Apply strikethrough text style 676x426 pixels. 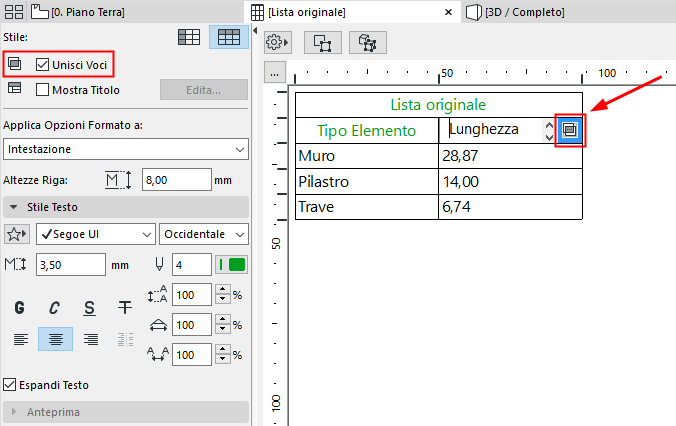click(x=125, y=308)
